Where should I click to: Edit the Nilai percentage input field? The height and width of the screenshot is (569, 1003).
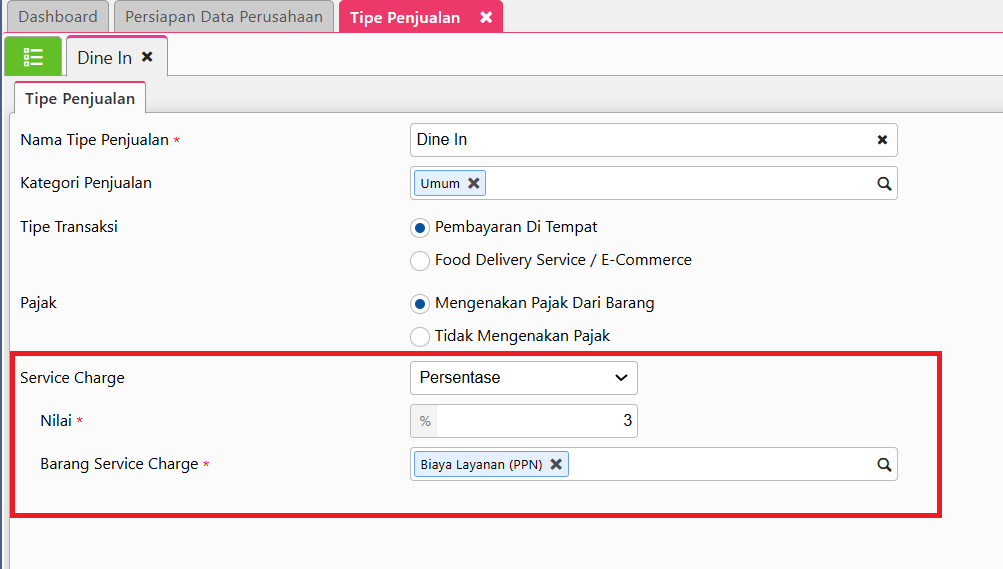[535, 421]
